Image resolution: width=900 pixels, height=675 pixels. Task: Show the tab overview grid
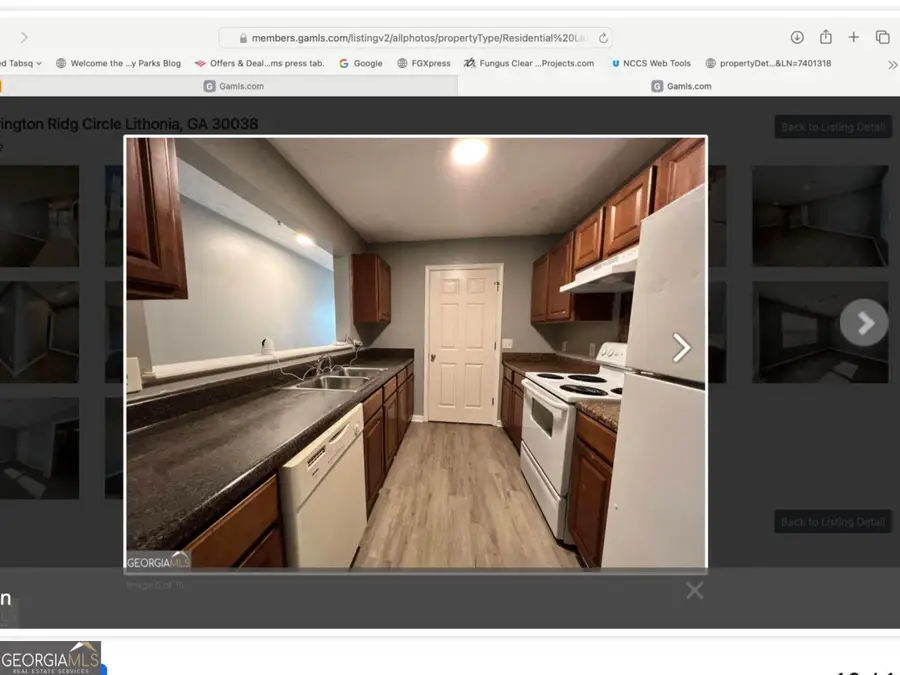(882, 36)
